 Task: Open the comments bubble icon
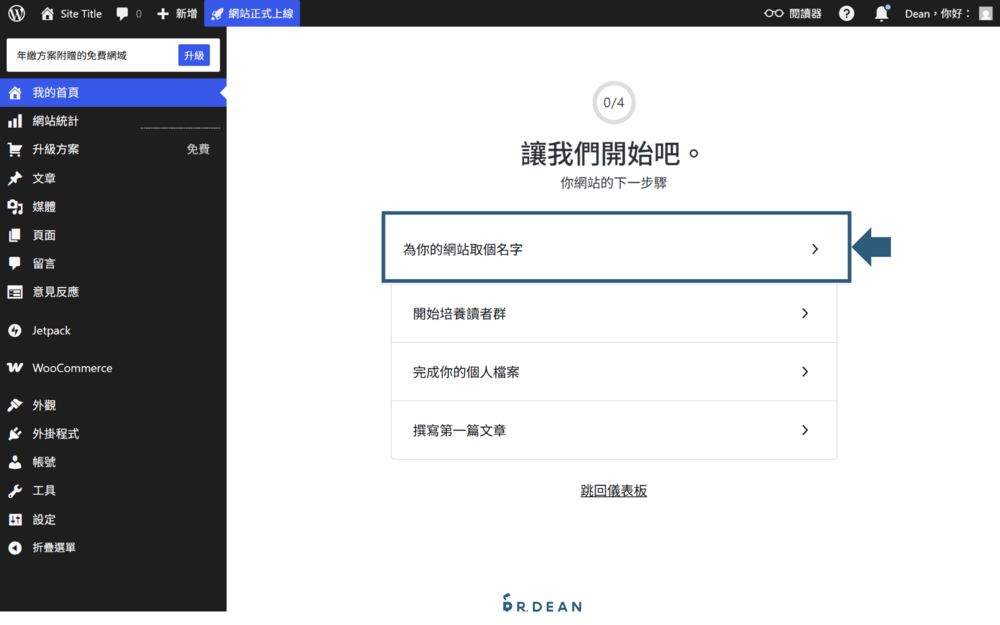pos(121,13)
